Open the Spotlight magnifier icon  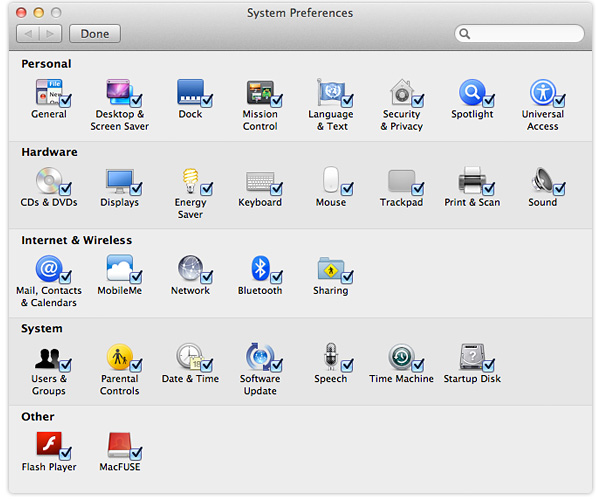pyautogui.click(x=472, y=92)
